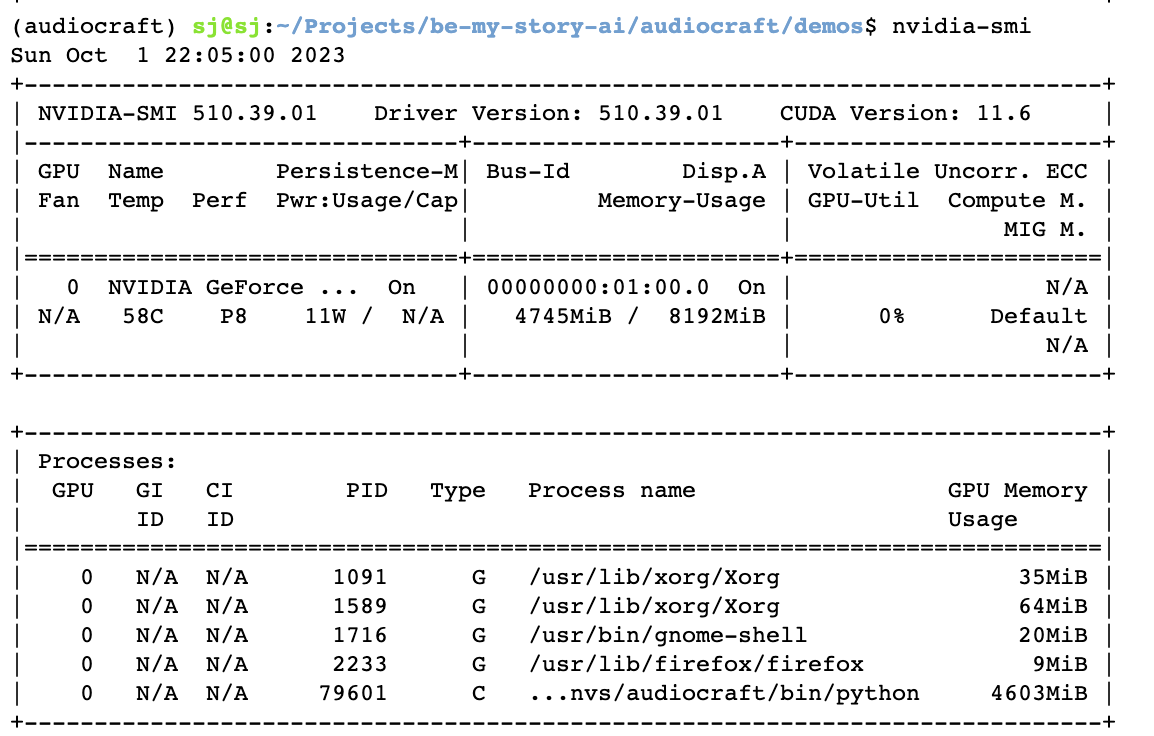This screenshot has width=1154, height=736.
Task: Click Driver Version: 510.39.01 text
Action: 548,114
